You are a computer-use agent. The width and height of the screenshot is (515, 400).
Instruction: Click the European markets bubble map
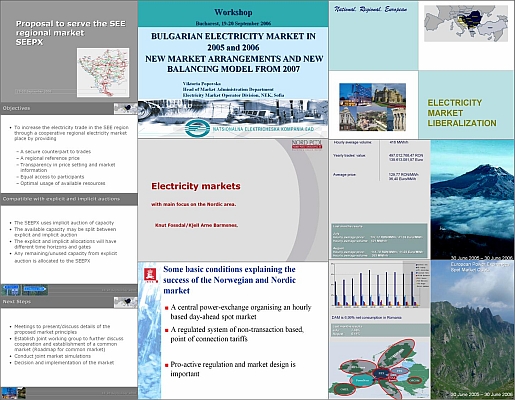coord(379,368)
